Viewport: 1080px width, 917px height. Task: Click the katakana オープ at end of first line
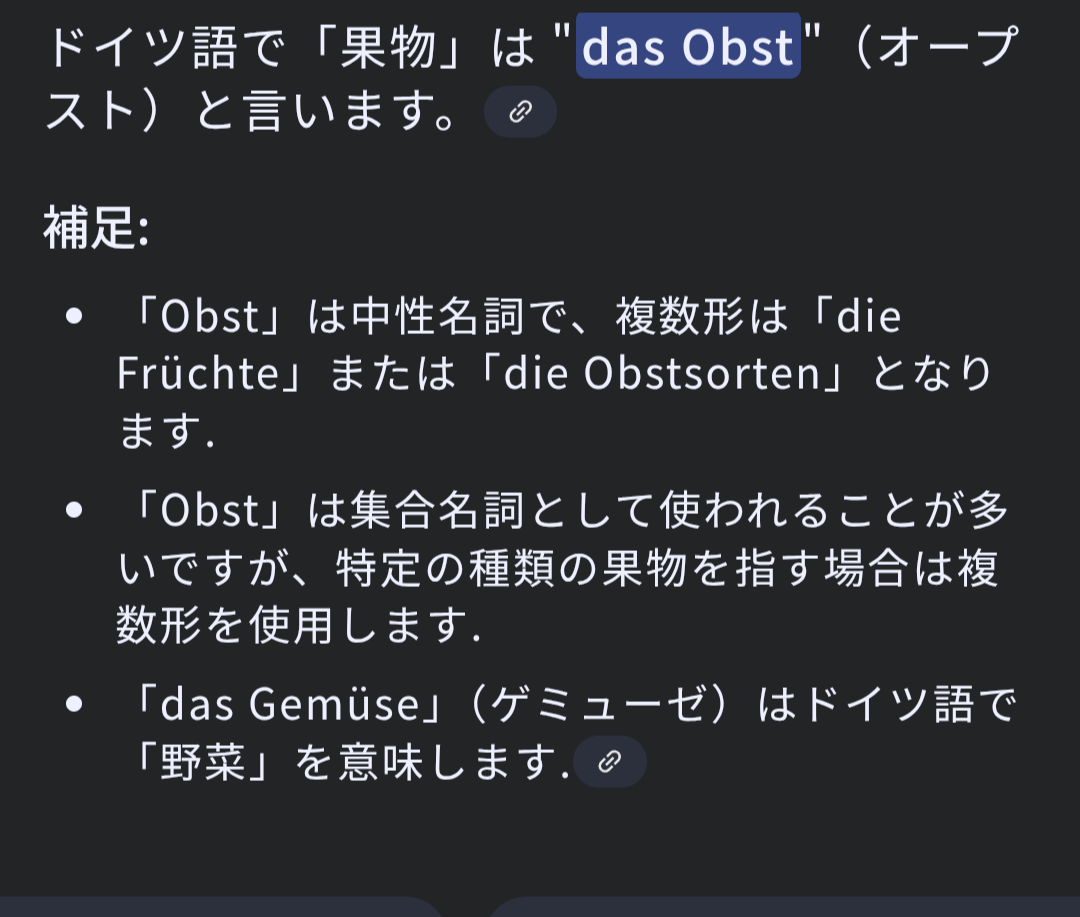[x=949, y=47]
